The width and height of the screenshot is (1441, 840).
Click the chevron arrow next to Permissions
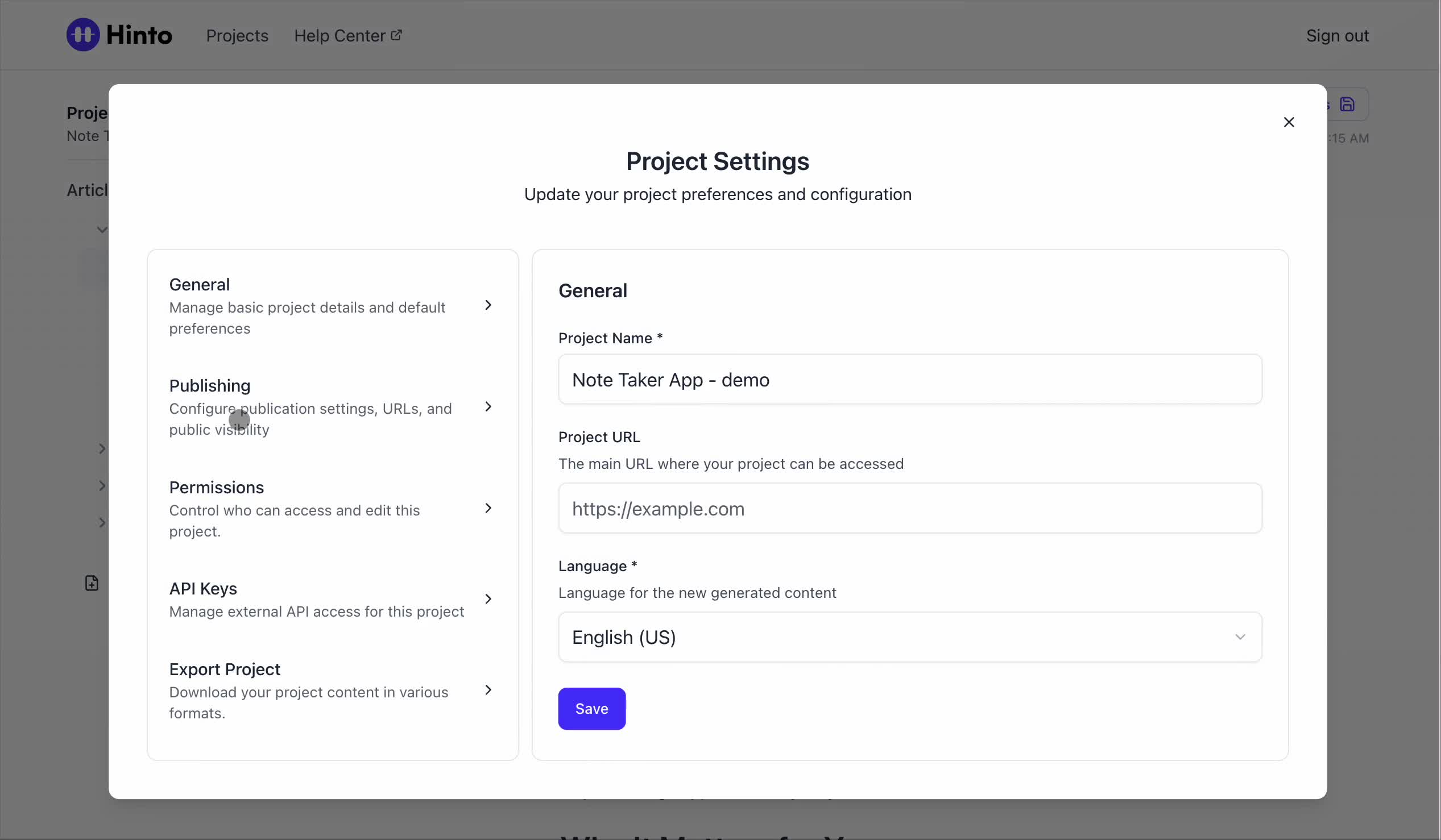[x=488, y=508]
